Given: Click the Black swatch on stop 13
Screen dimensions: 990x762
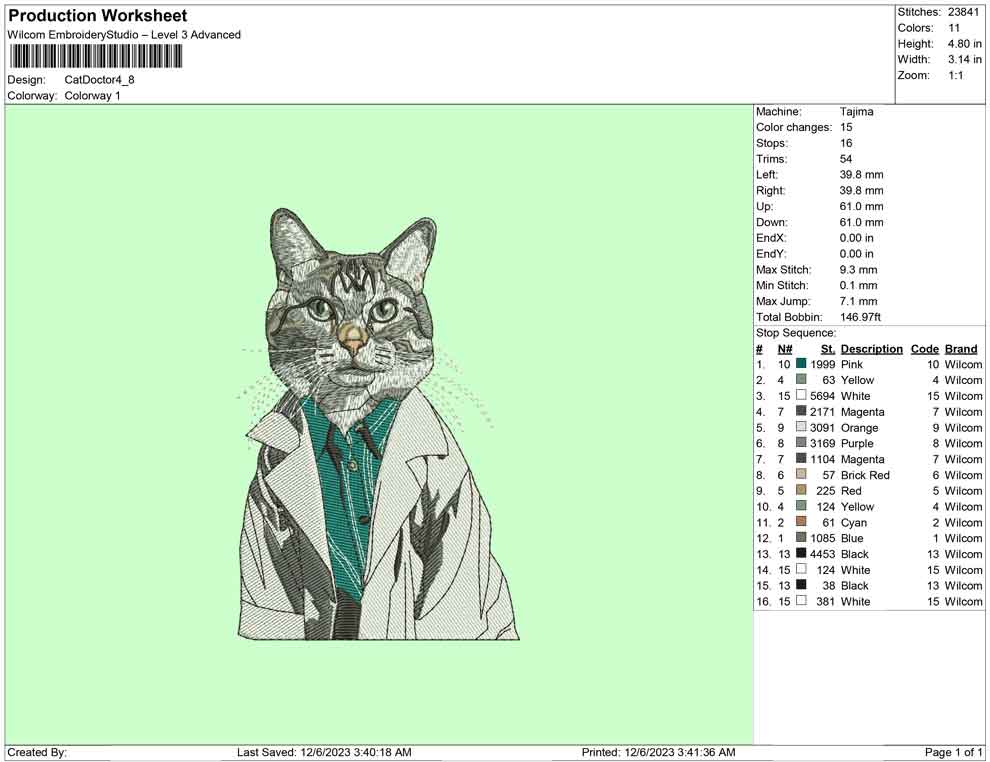Looking at the screenshot, I should click(799, 554).
